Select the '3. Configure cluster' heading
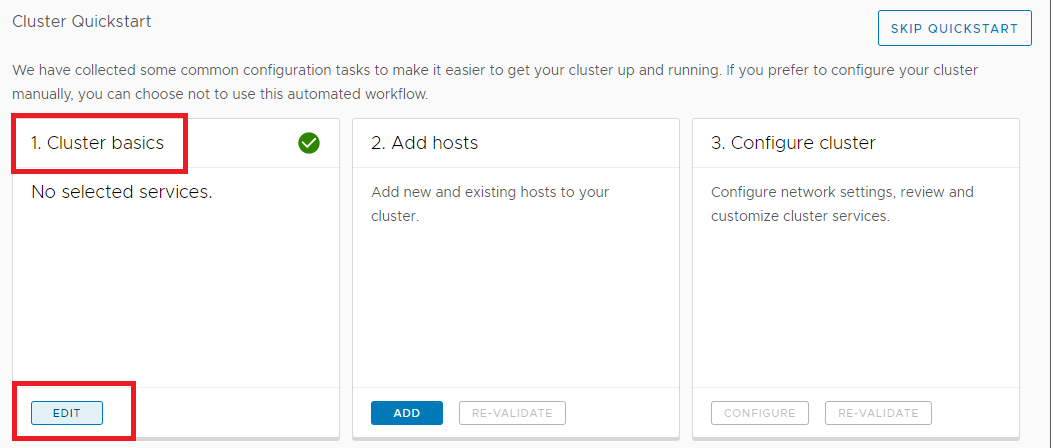Image resolution: width=1051 pixels, height=448 pixels. pos(793,143)
